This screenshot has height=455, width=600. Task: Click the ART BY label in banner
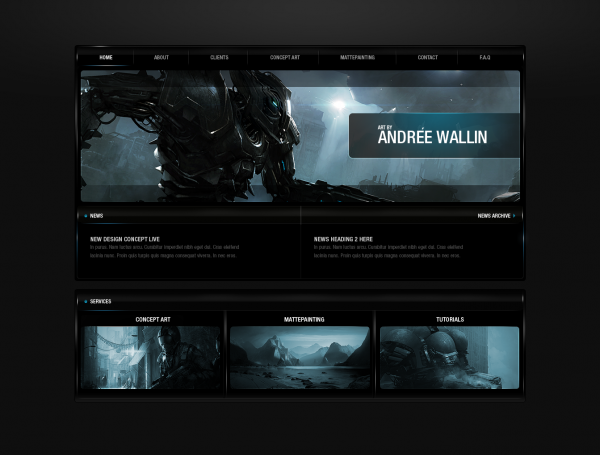tap(385, 127)
